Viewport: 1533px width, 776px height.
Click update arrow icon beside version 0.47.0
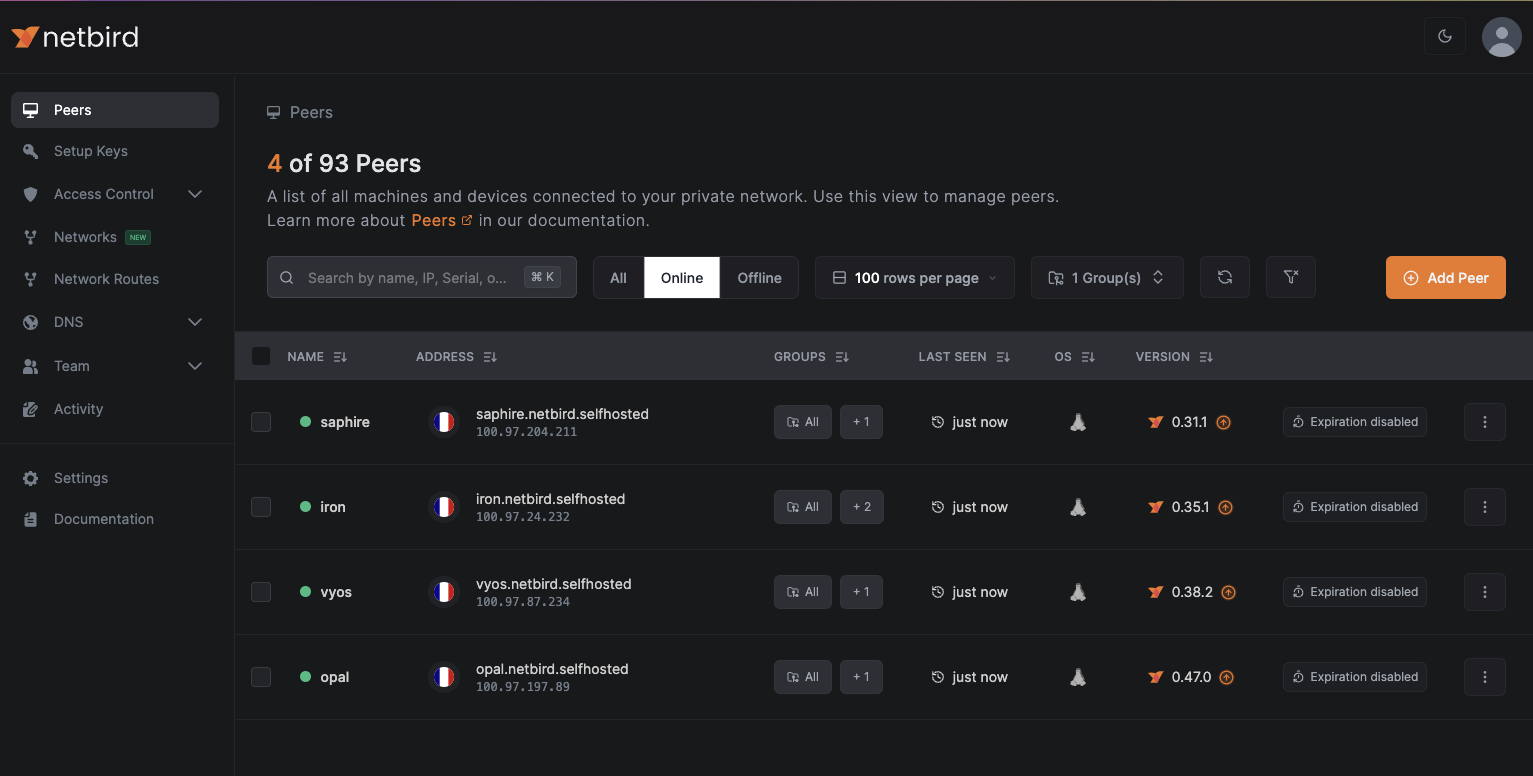pyautogui.click(x=1226, y=677)
